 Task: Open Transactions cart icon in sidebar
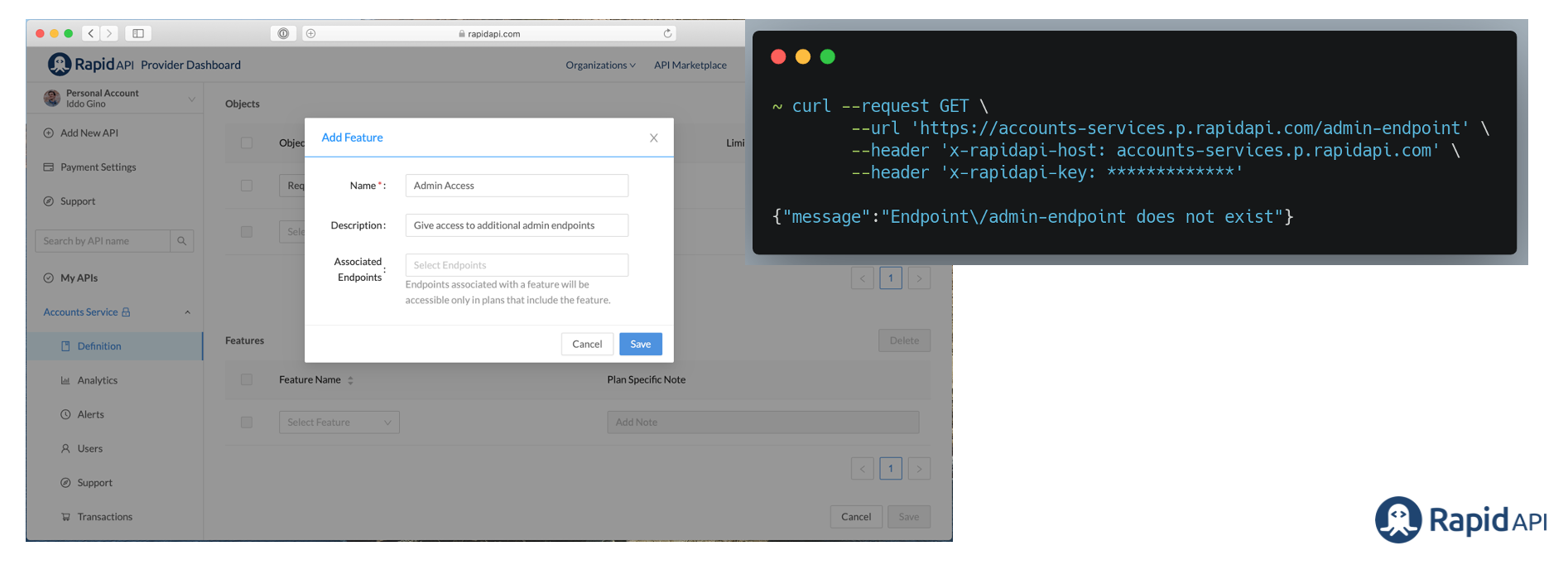click(x=65, y=517)
